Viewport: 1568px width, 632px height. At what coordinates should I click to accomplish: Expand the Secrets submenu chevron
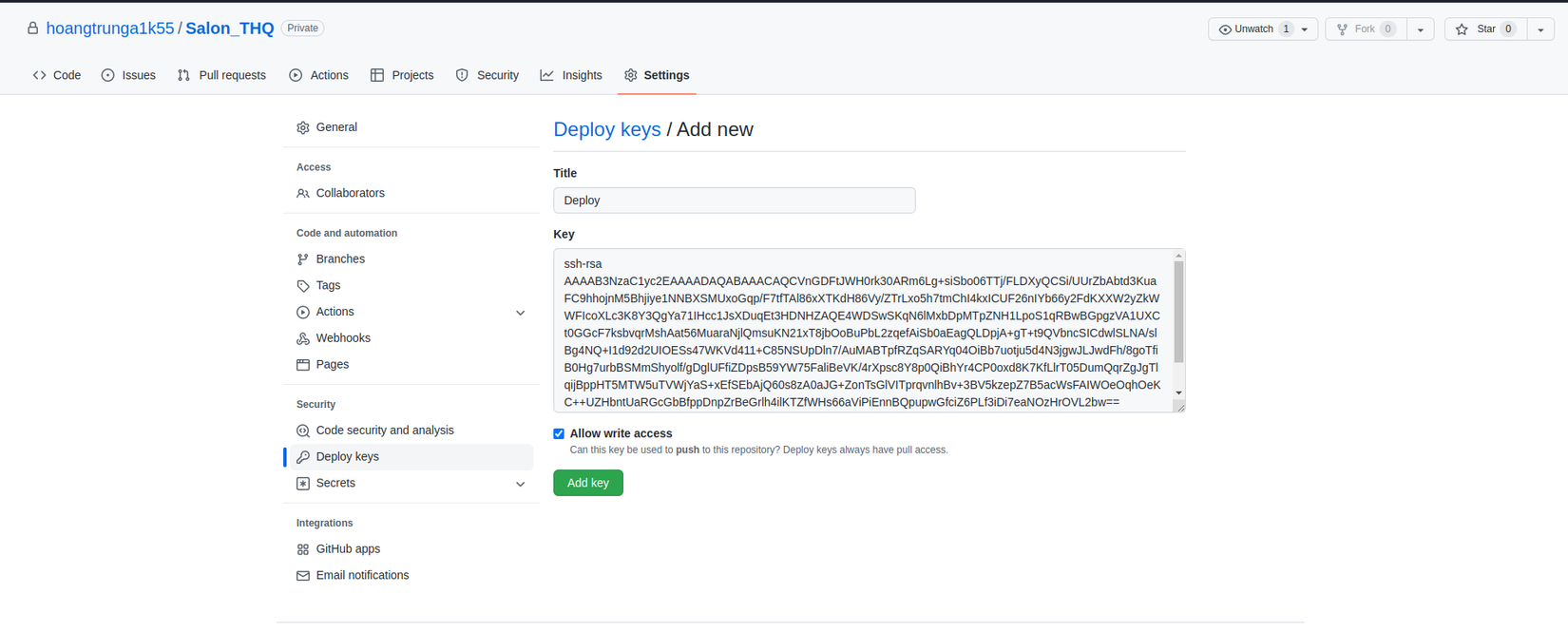pyautogui.click(x=521, y=484)
